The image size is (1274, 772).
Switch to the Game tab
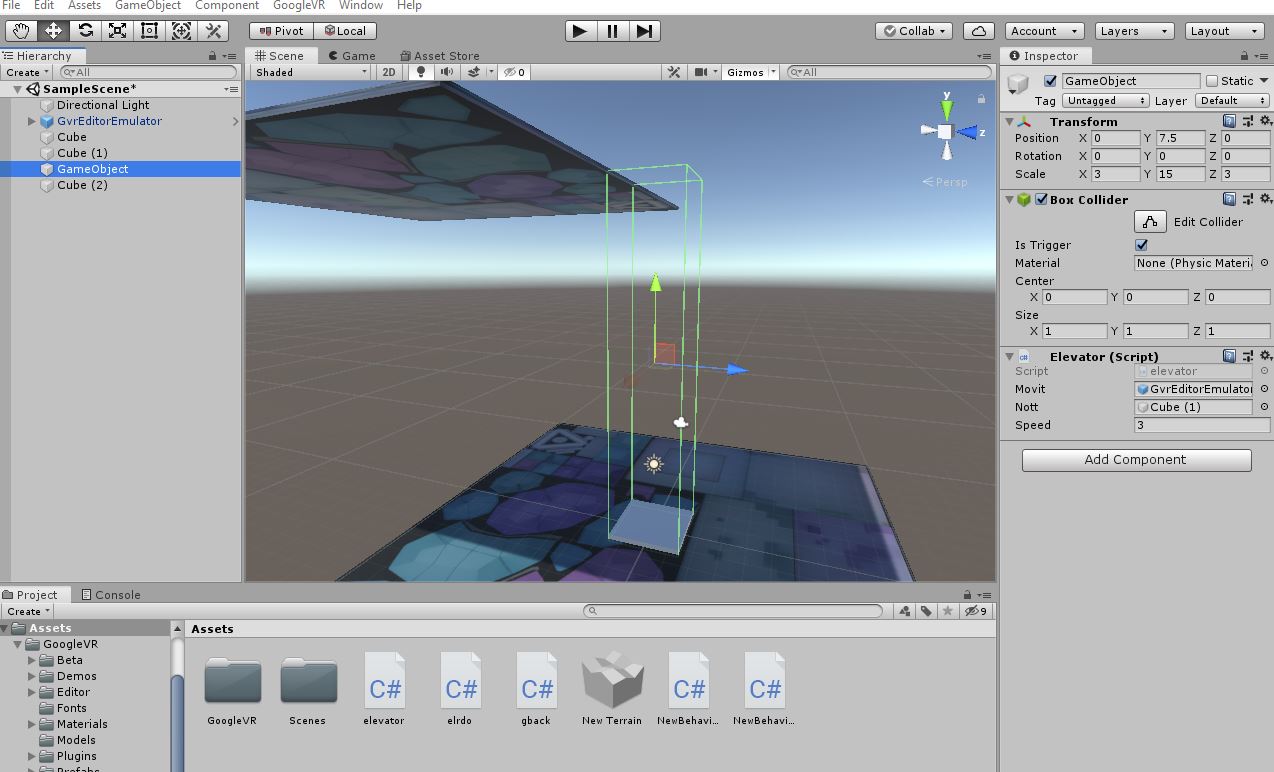click(x=352, y=55)
